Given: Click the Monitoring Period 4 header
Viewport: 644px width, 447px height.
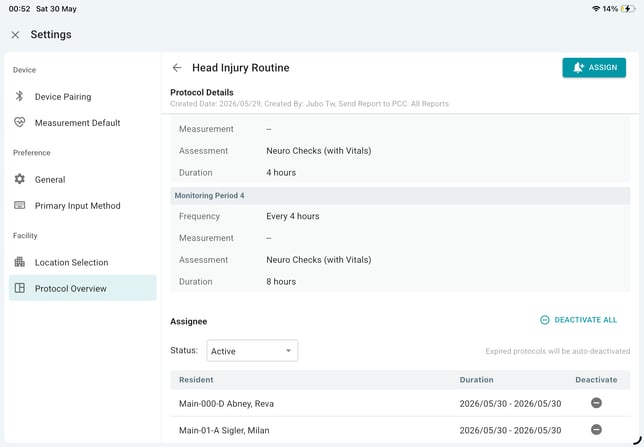Looking at the screenshot, I should (400, 196).
